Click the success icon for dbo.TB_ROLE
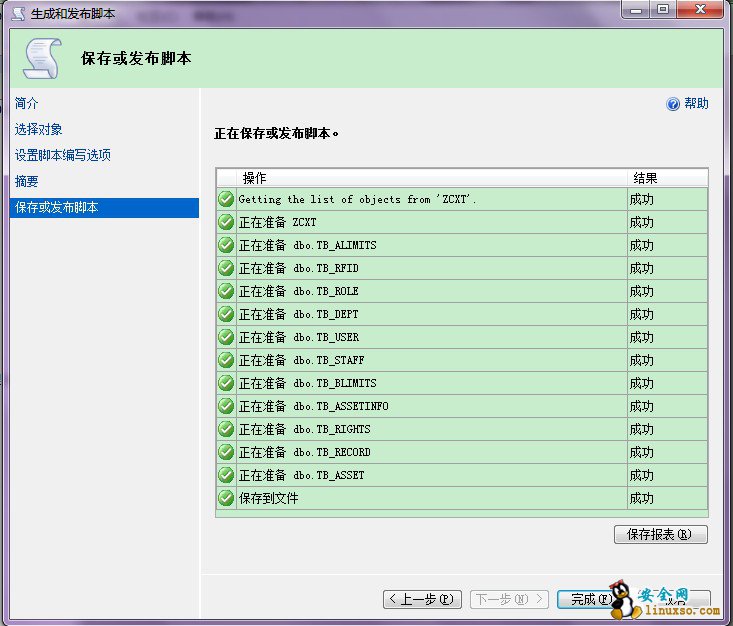 point(226,291)
